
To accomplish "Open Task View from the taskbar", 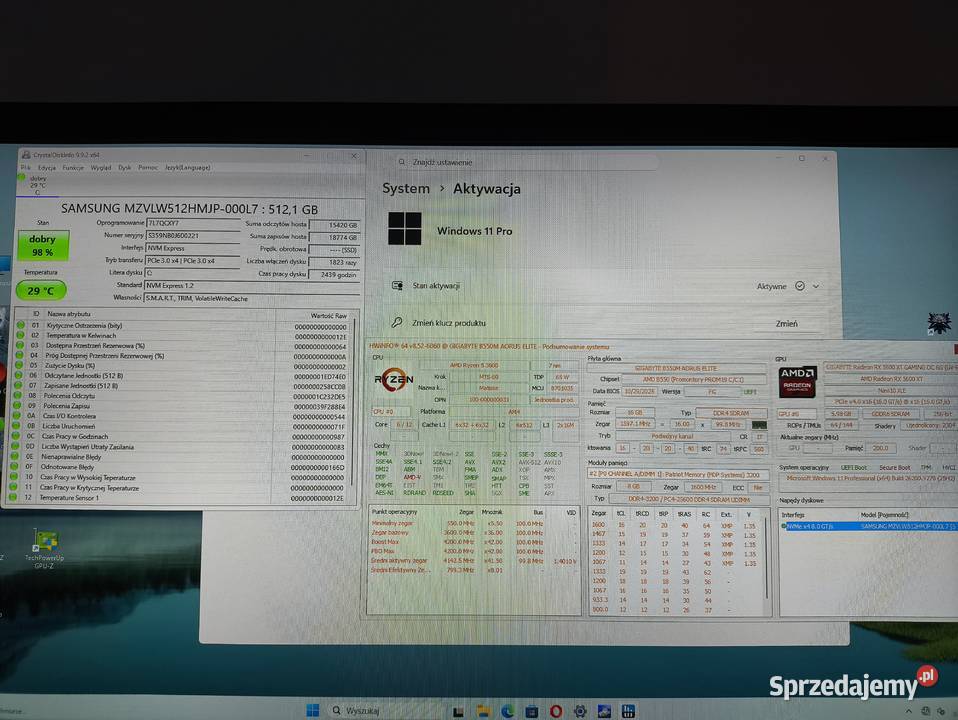I will 458,711.
